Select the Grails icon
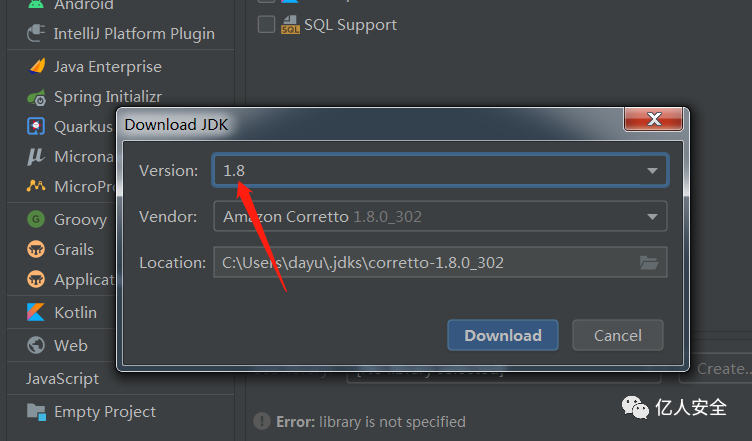The width and height of the screenshot is (752, 441). point(36,249)
